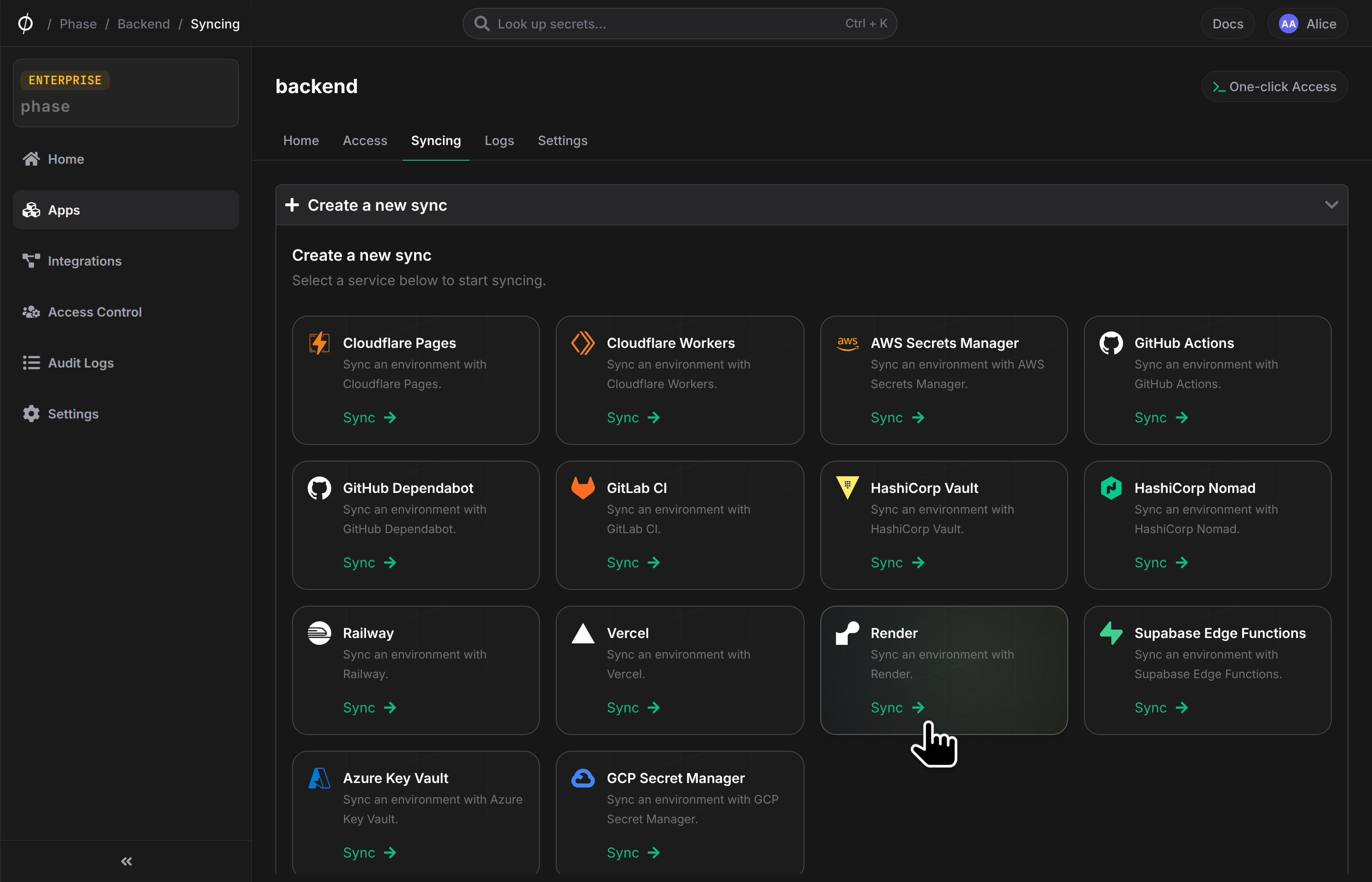Click the Azure Key Vault logo icon

pos(319,778)
